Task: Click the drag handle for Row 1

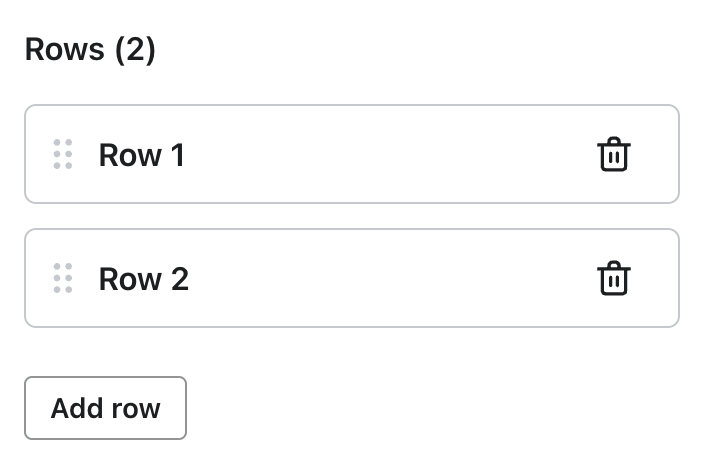Action: [x=63, y=155]
